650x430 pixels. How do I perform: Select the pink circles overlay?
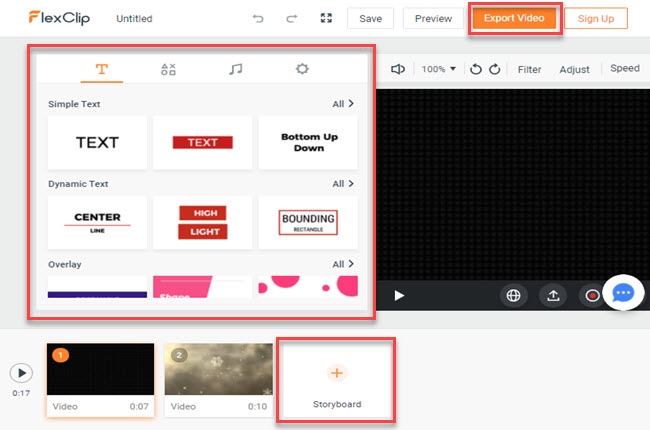(308, 287)
